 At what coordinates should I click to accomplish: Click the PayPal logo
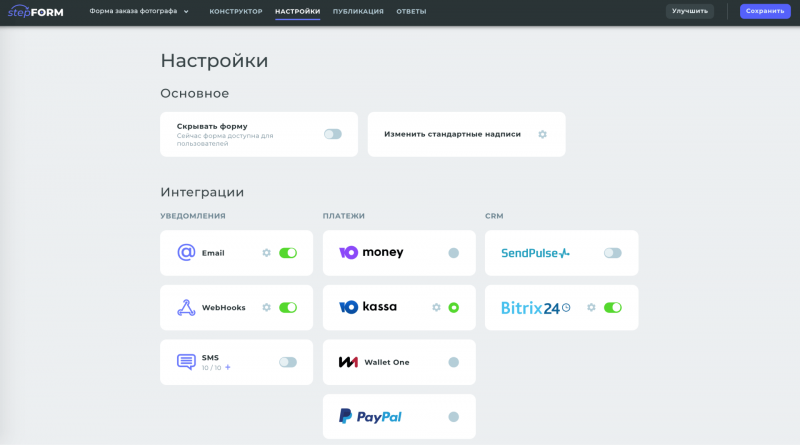coord(370,416)
